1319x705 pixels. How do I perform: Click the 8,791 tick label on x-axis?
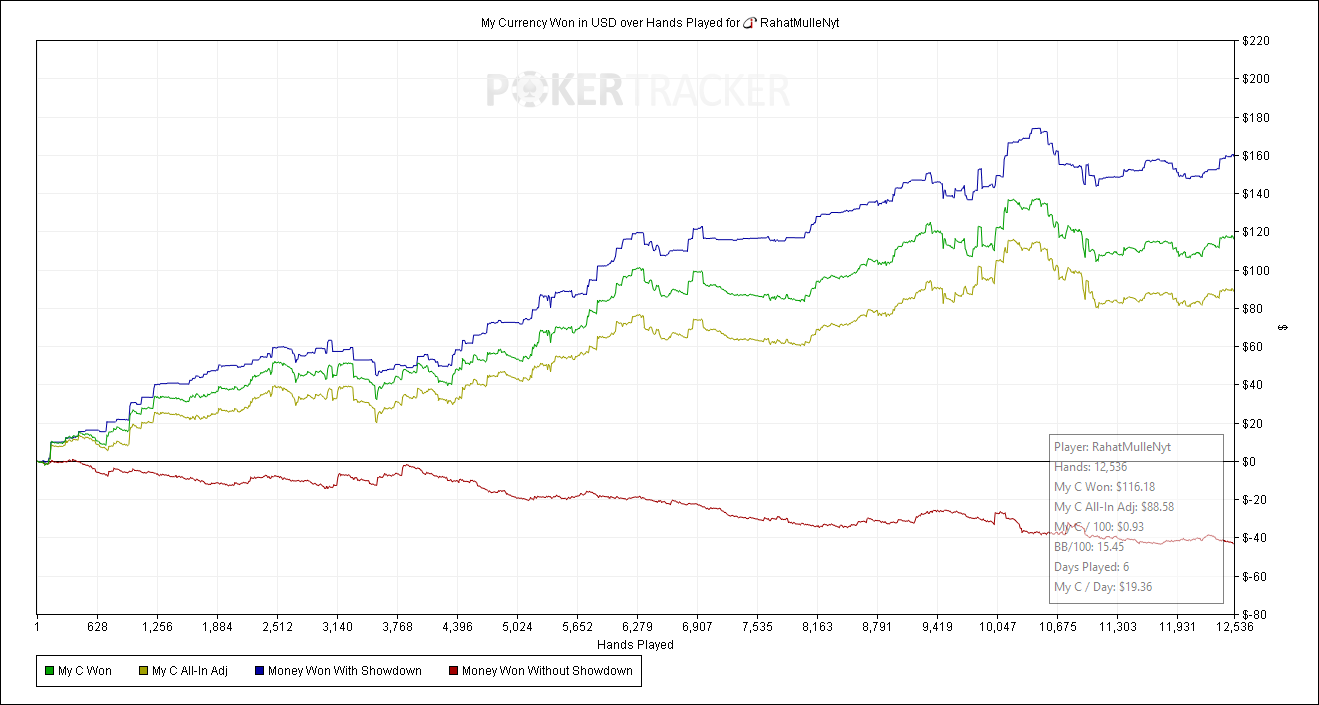tap(877, 627)
